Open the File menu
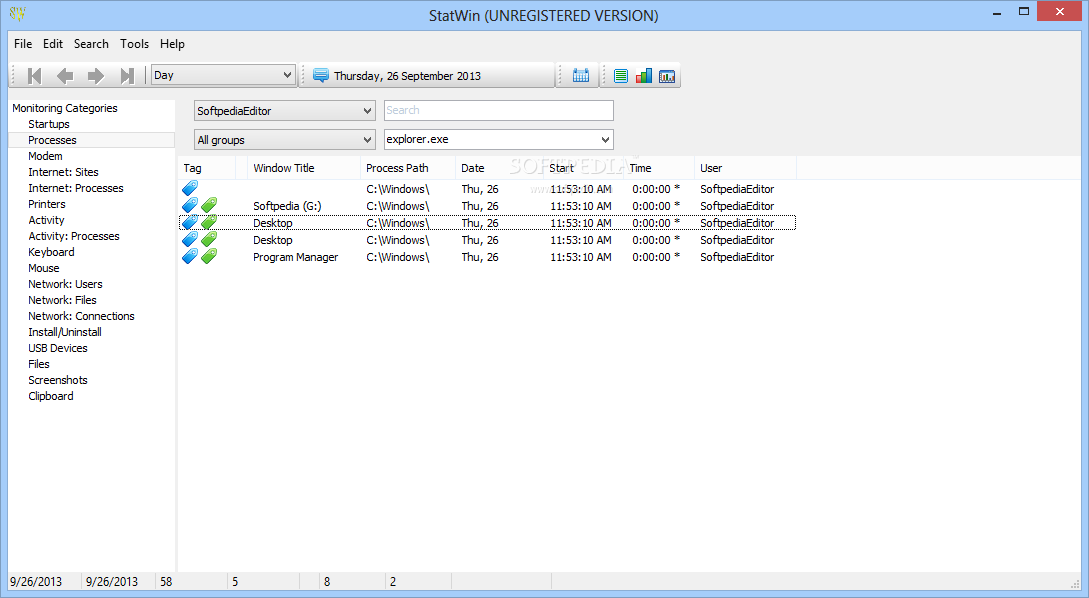1089x598 pixels. coord(23,44)
